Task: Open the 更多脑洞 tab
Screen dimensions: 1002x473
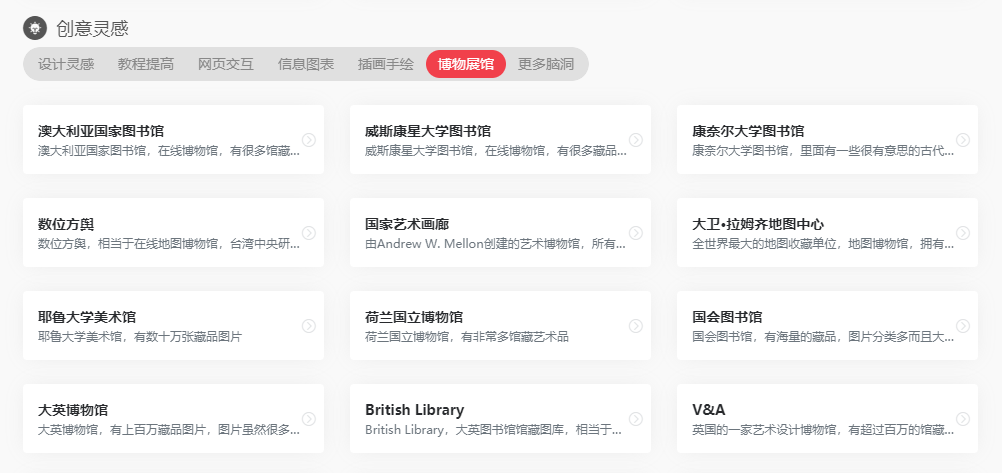Action: click(546, 64)
